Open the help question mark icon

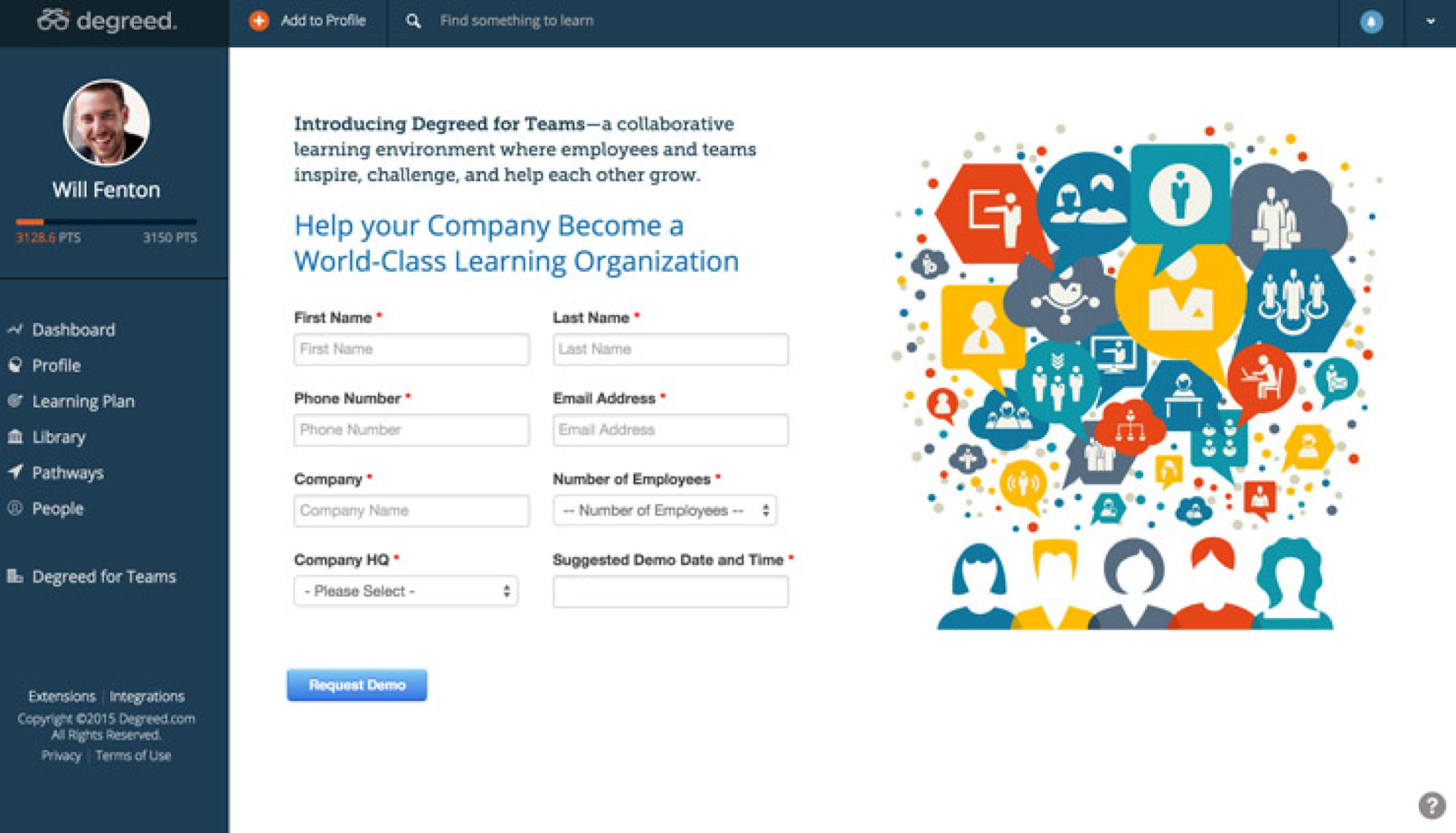(x=1431, y=805)
